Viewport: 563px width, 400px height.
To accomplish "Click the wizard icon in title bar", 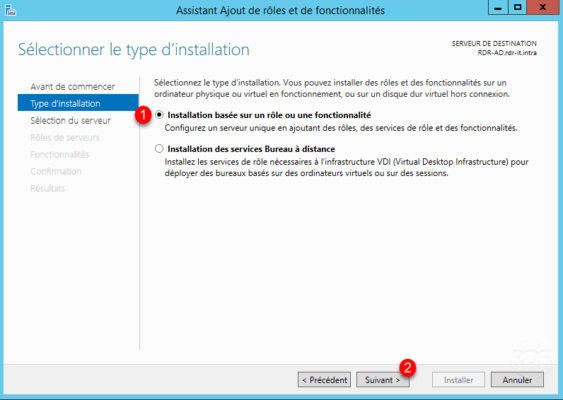I will click(x=10, y=10).
